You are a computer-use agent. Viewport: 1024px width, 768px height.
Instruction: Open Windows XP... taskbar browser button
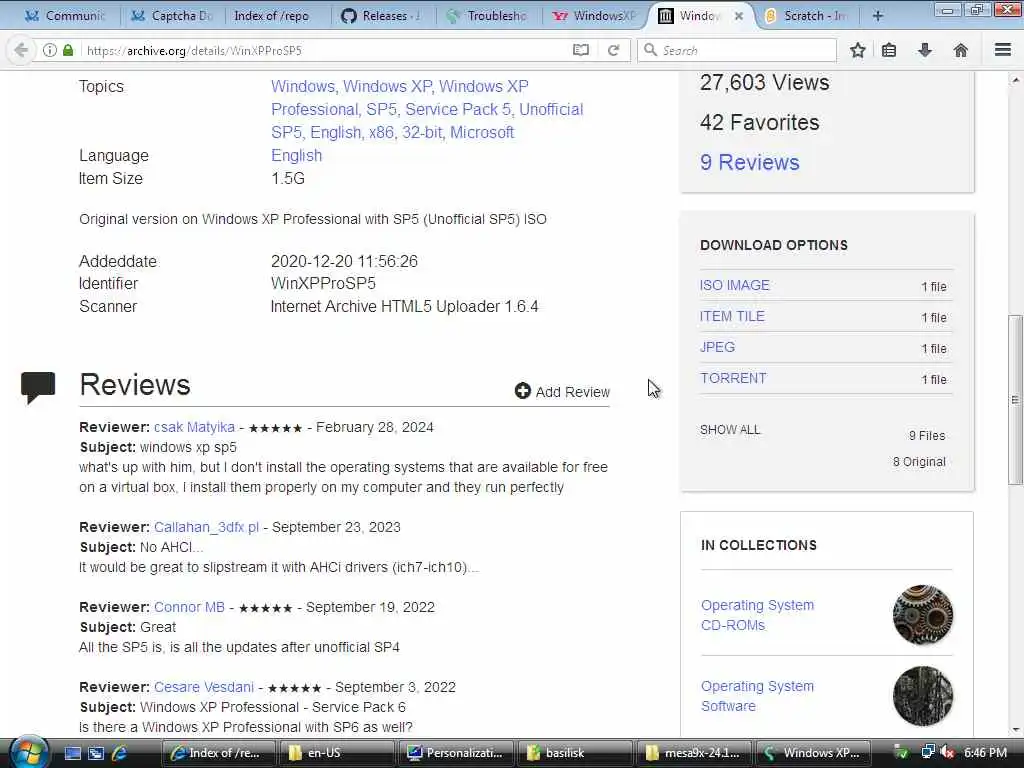coord(813,753)
